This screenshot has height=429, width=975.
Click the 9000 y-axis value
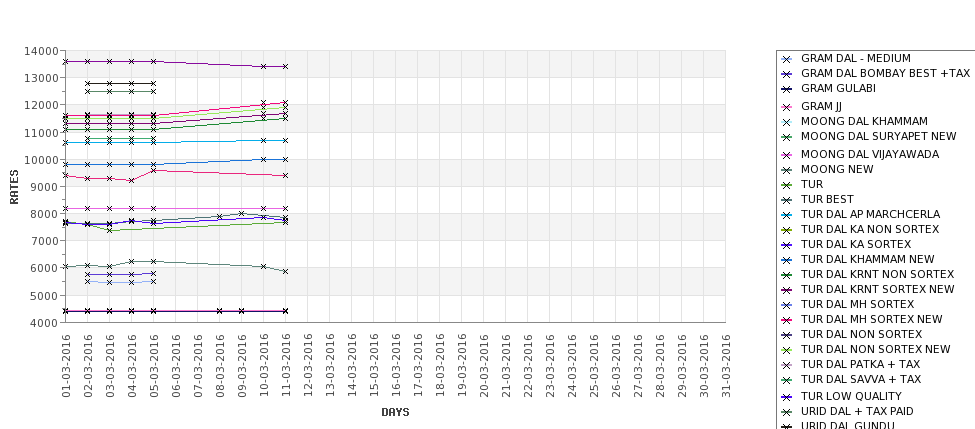click(45, 187)
